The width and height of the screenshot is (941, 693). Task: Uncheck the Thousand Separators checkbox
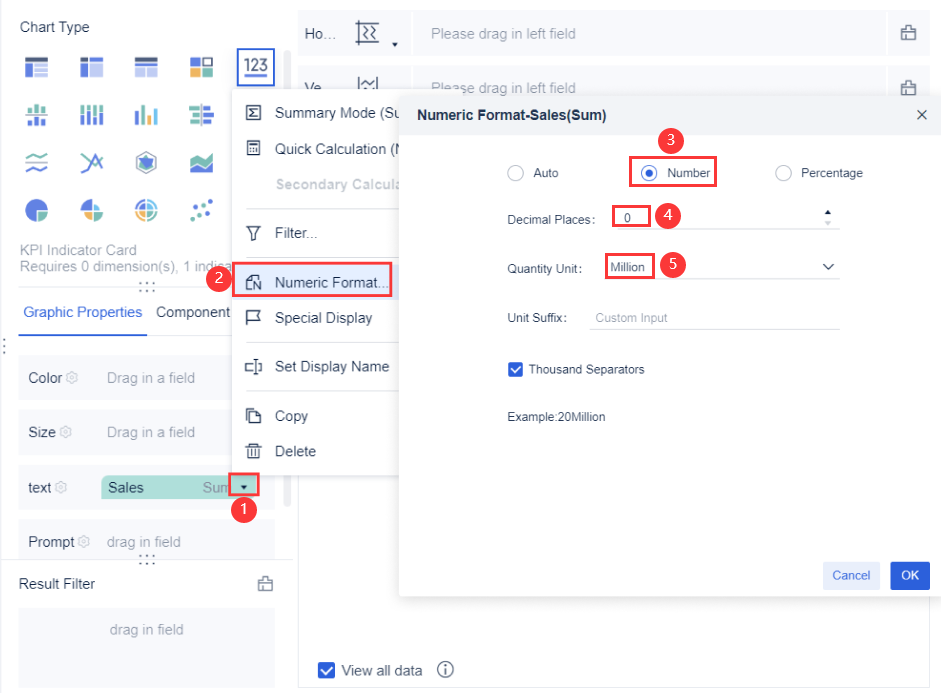coord(515,369)
